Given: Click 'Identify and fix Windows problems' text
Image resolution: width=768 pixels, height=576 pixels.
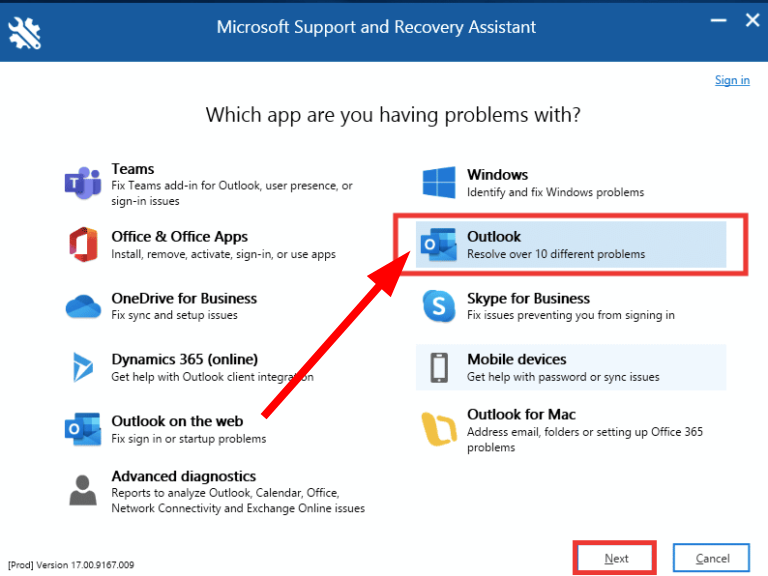Looking at the screenshot, I should (x=555, y=192).
